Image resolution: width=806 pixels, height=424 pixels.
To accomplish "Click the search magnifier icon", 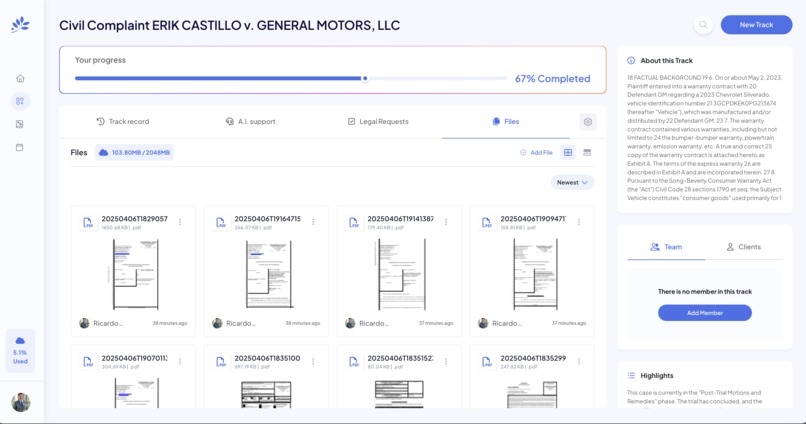I will [x=703, y=25].
